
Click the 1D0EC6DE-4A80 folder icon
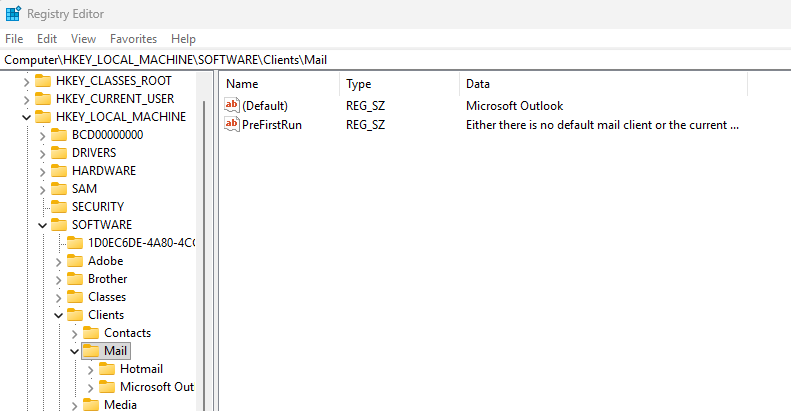(x=75, y=243)
